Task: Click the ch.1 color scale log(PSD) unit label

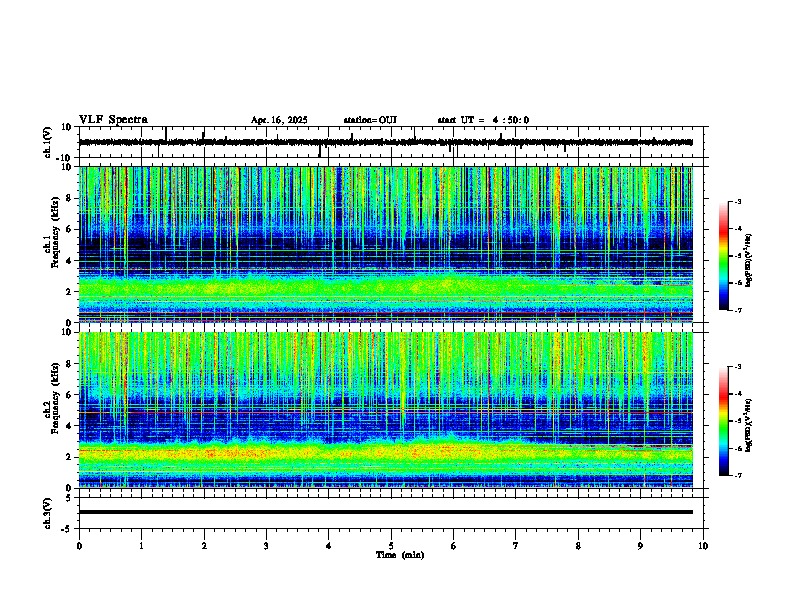Action: click(749, 261)
